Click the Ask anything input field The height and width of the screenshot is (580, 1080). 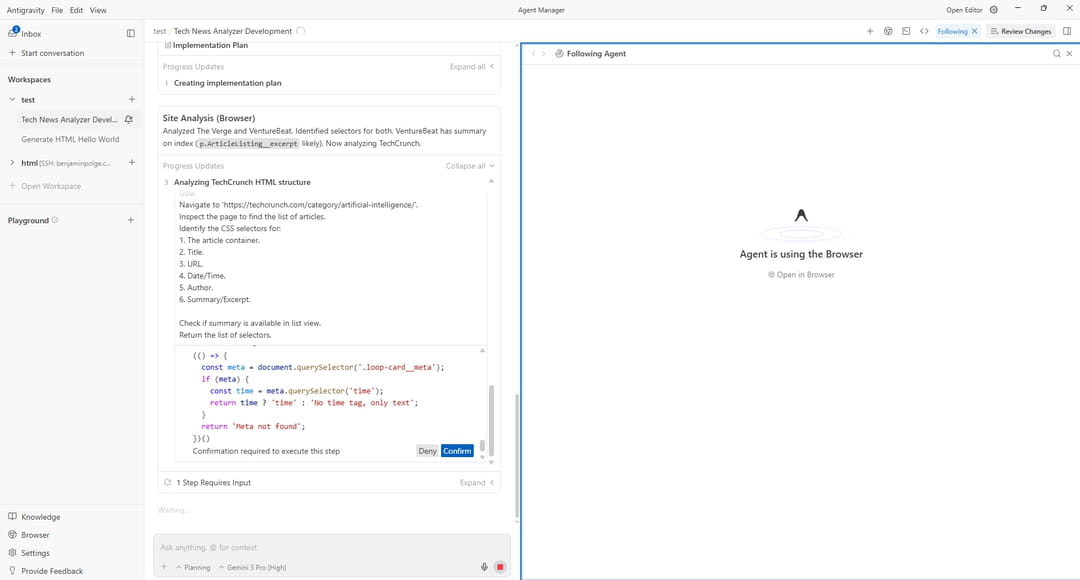click(x=330, y=547)
